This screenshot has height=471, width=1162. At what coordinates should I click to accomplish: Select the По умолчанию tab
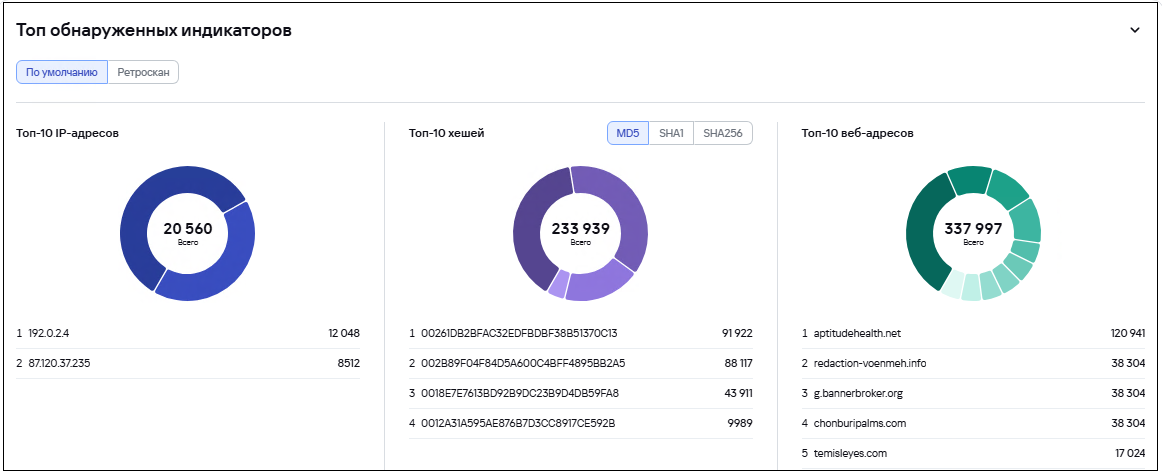coord(62,73)
